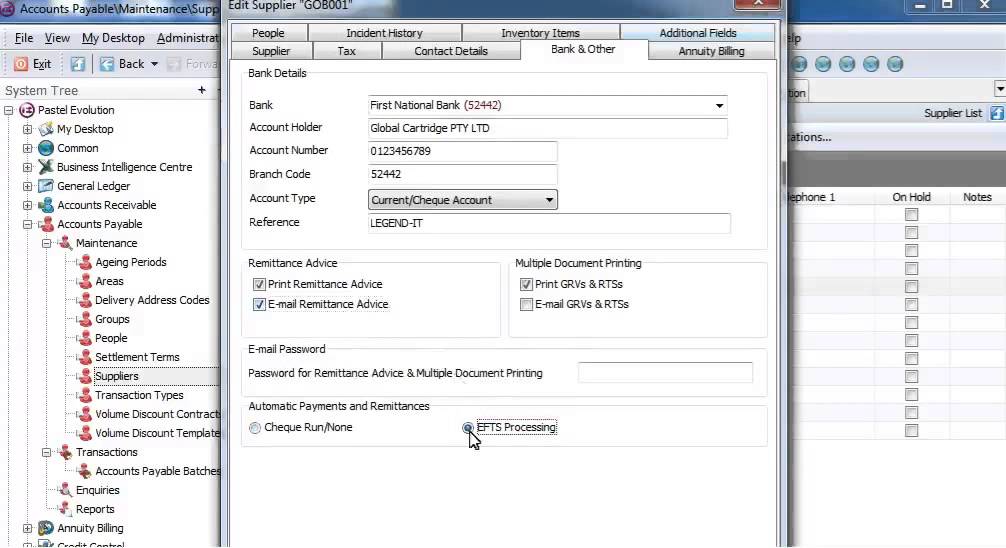Enable E-mail GRVs & RTSs
The width and height of the screenshot is (1006, 548).
[x=526, y=304]
